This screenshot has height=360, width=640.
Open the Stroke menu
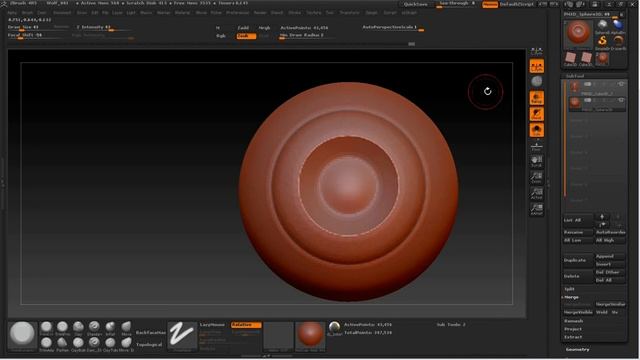tap(294, 13)
